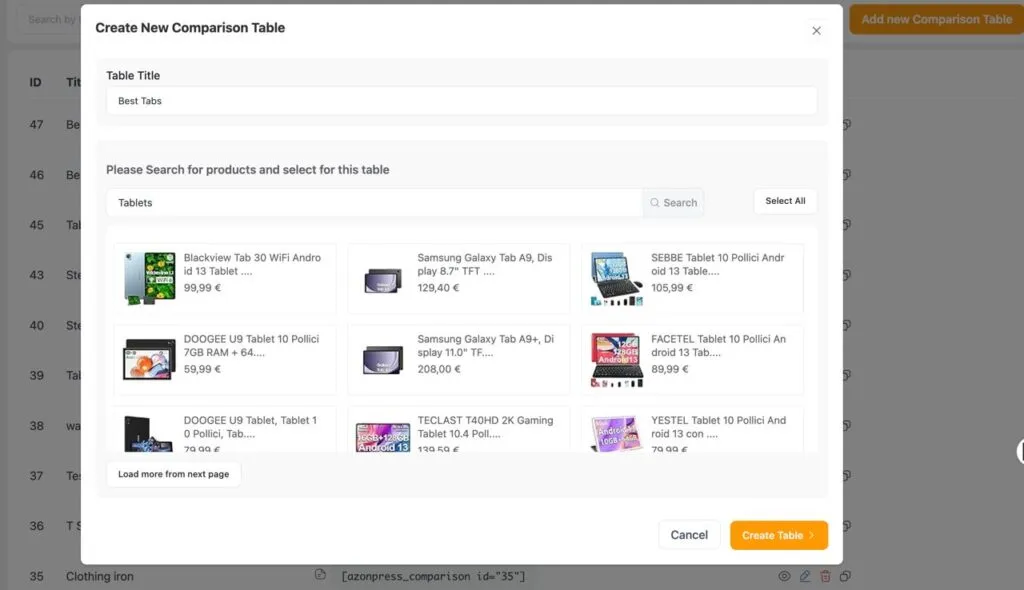Click the Search magnifier button

pos(673,203)
